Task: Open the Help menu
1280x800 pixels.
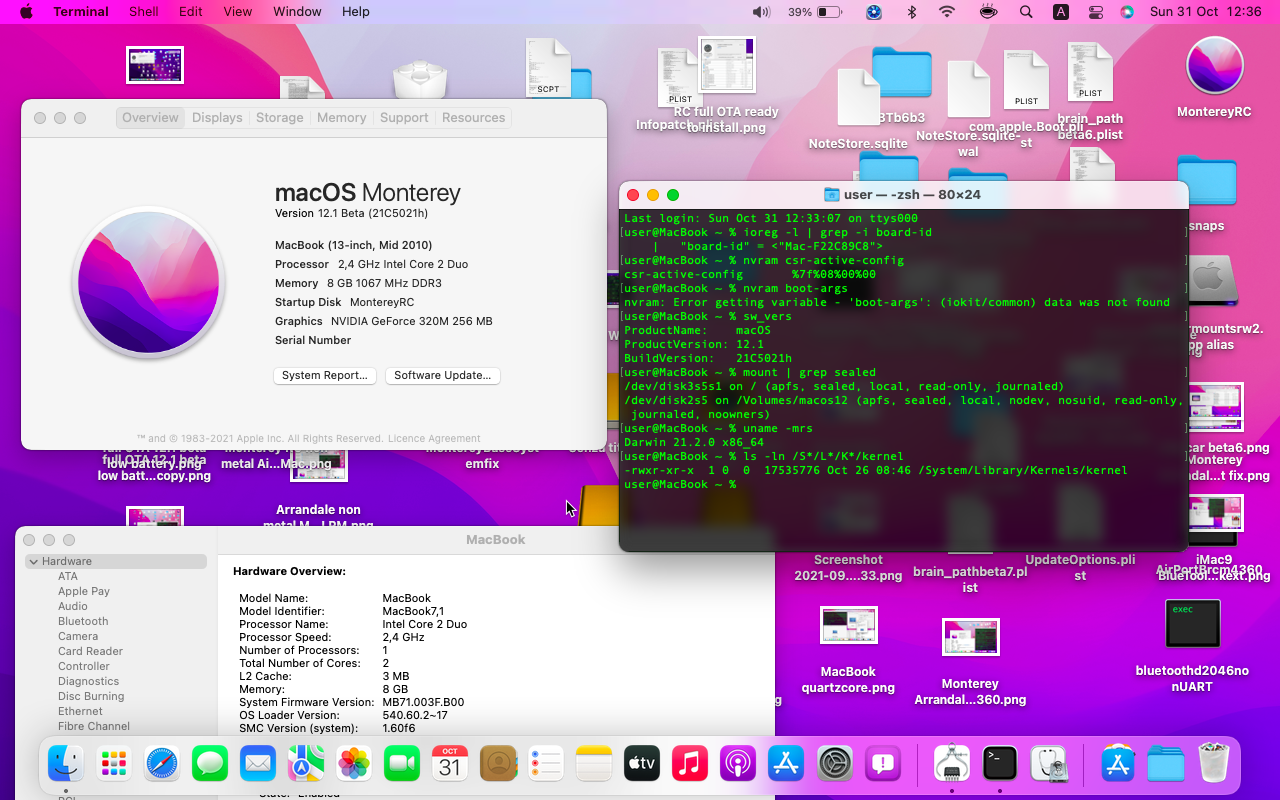Action: click(355, 12)
